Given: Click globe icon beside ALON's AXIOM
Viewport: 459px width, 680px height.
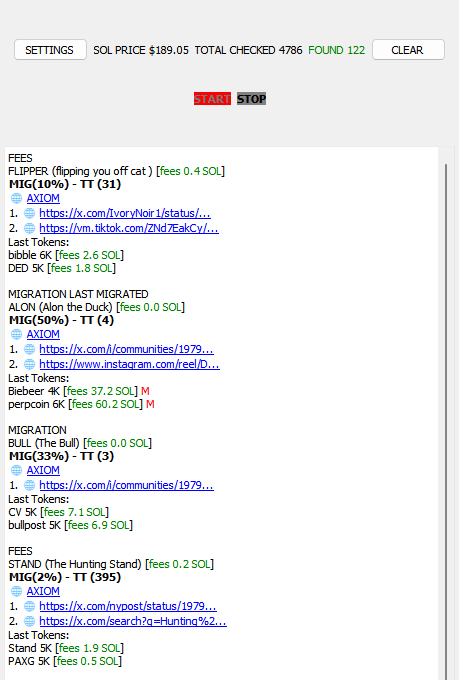Looking at the screenshot, I should tap(16, 334).
